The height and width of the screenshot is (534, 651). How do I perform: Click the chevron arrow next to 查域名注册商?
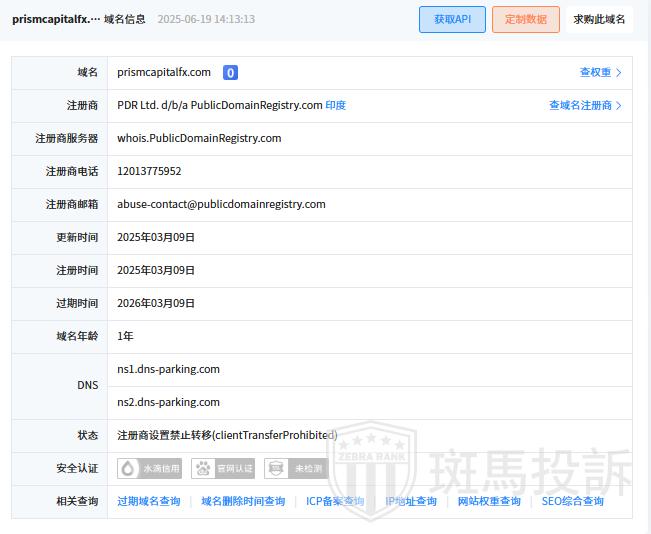(x=619, y=106)
